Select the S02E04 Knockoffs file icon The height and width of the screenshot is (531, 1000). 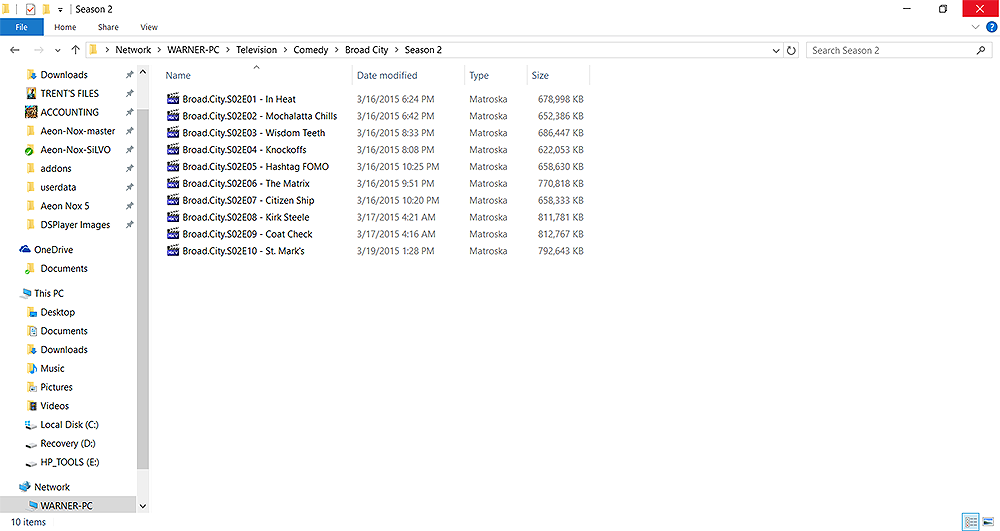click(x=173, y=149)
